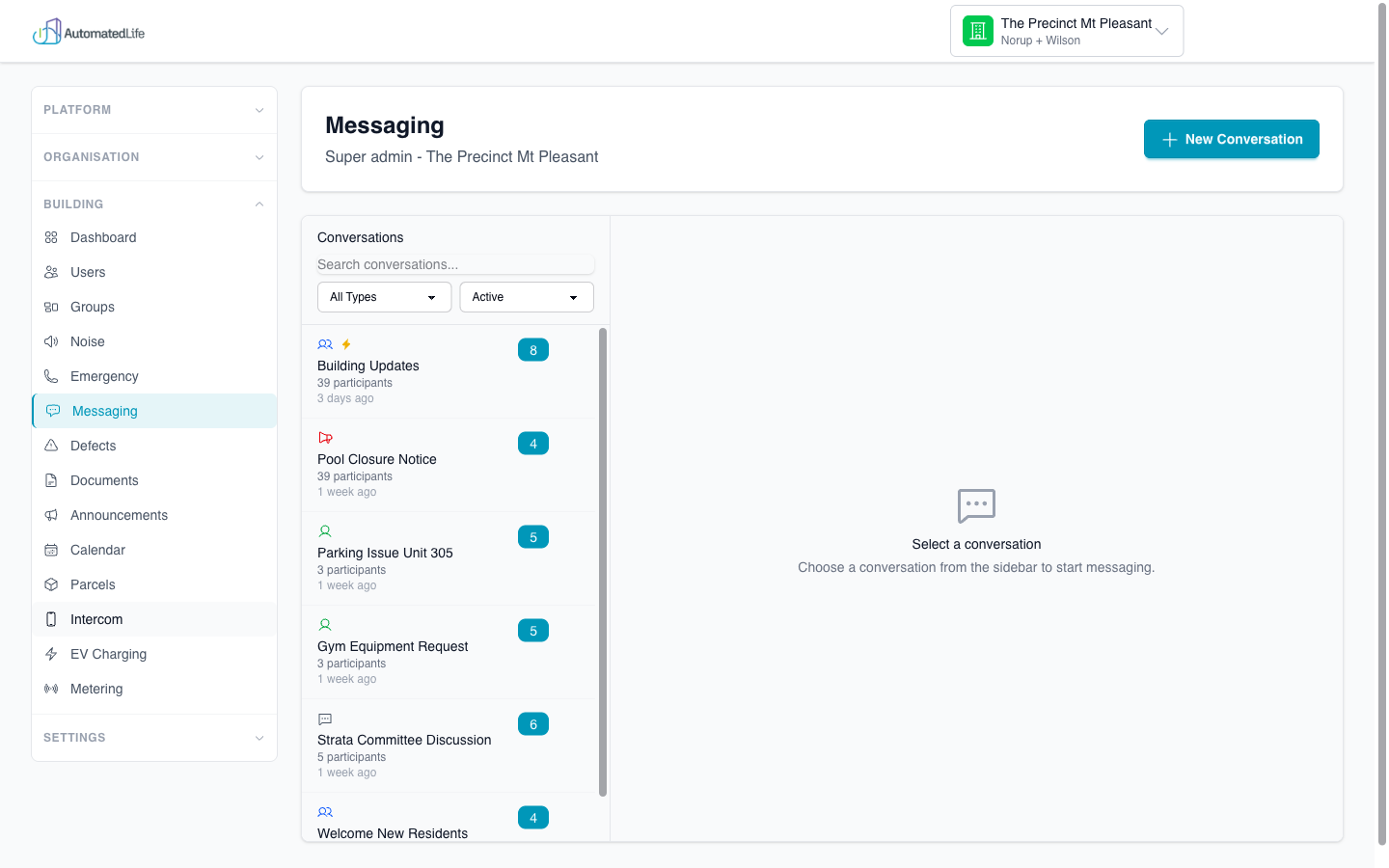The image size is (1389, 868).
Task: Select the Noise icon in sidebar
Action: point(52,341)
